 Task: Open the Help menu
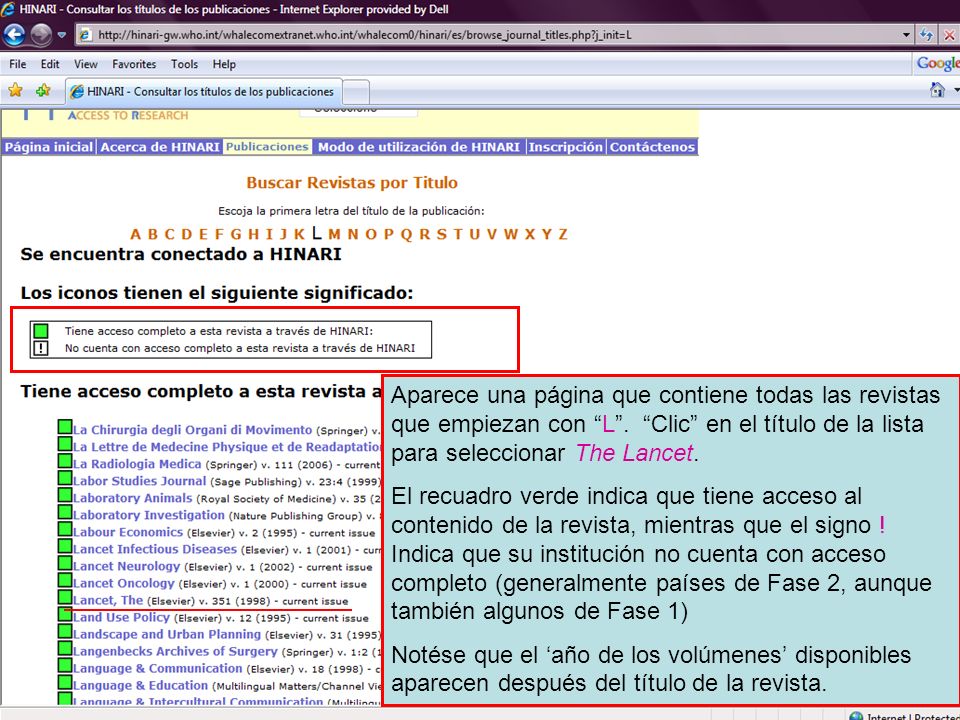tap(224, 64)
